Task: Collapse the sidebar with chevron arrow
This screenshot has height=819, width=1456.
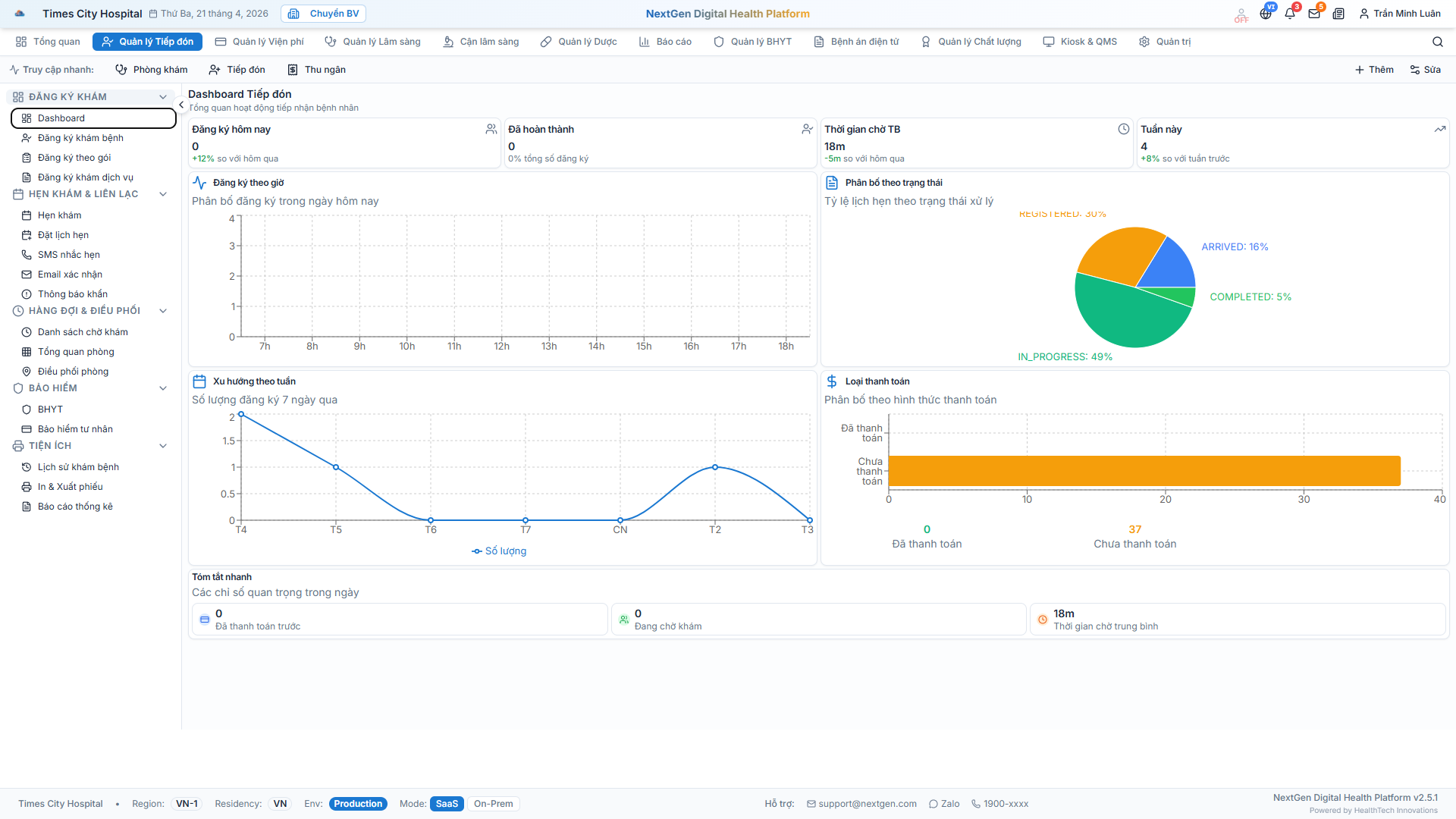Action: 181,105
